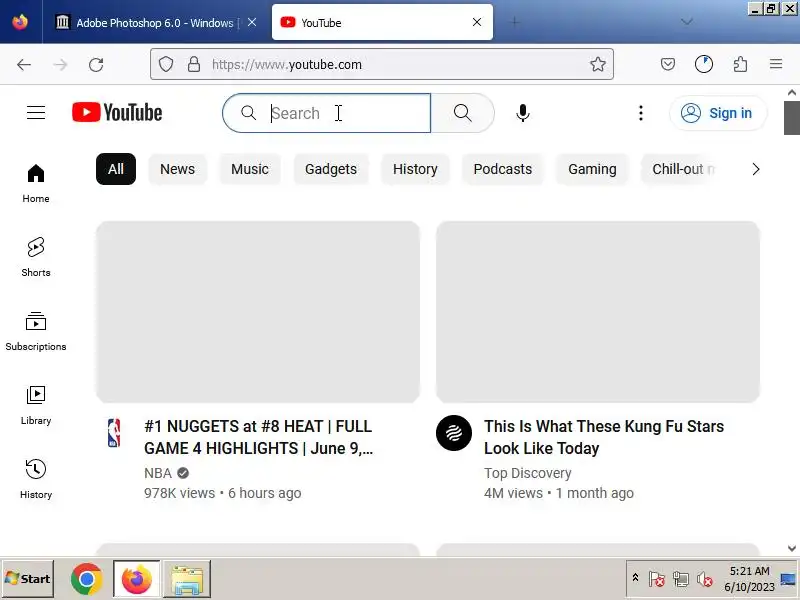Show more category chips arrow
Screen dimensions: 800x600
[756, 169]
